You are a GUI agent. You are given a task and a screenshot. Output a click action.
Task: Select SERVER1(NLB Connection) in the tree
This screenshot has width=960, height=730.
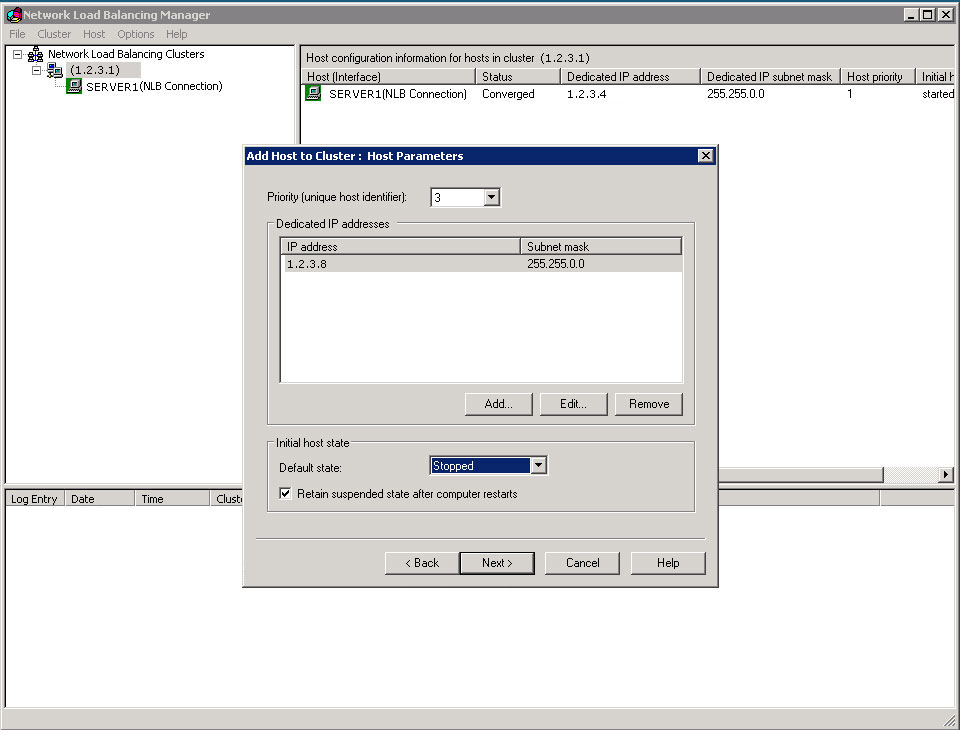click(x=154, y=86)
